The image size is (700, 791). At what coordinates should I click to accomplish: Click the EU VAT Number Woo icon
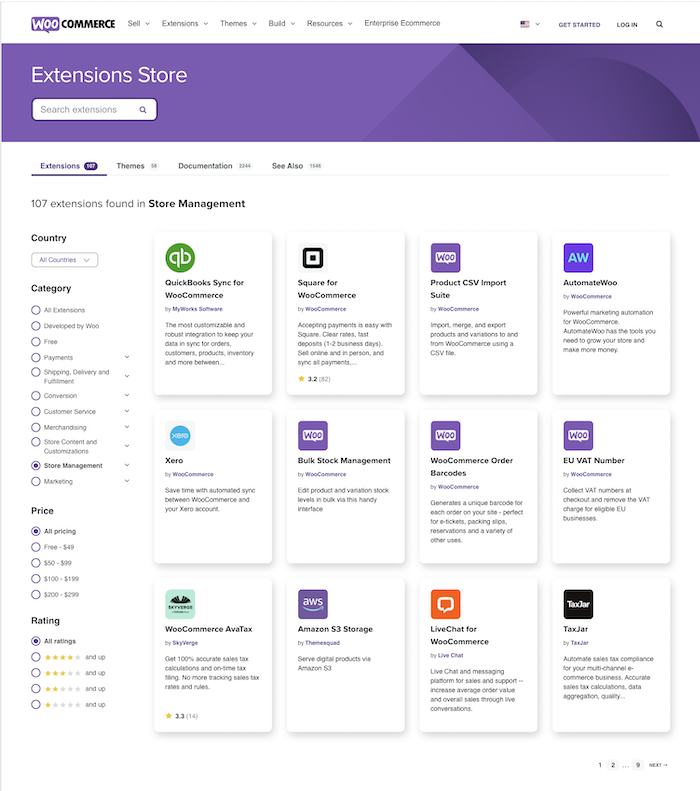578,435
